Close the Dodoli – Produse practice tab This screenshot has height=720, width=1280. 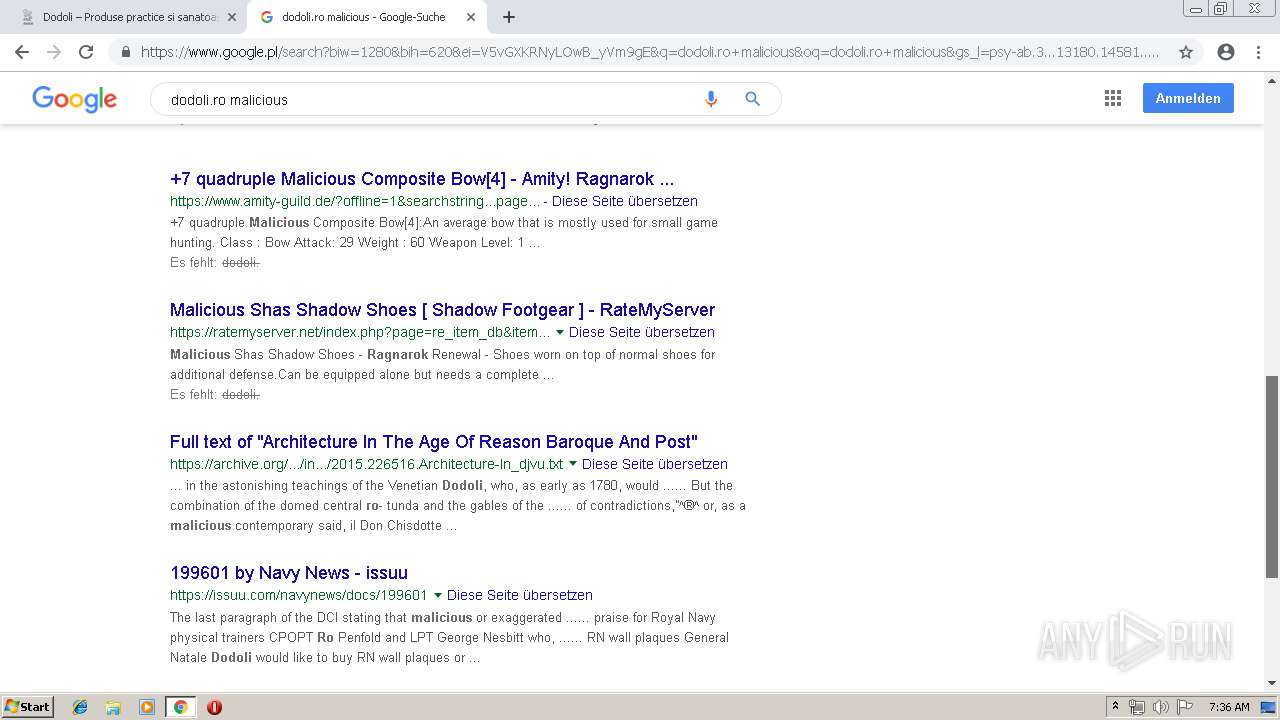click(232, 17)
